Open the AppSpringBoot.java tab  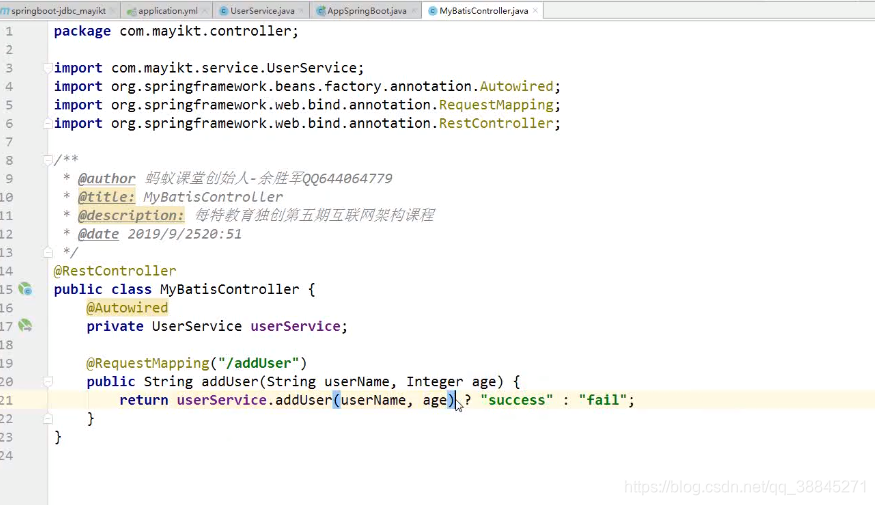(x=367, y=11)
